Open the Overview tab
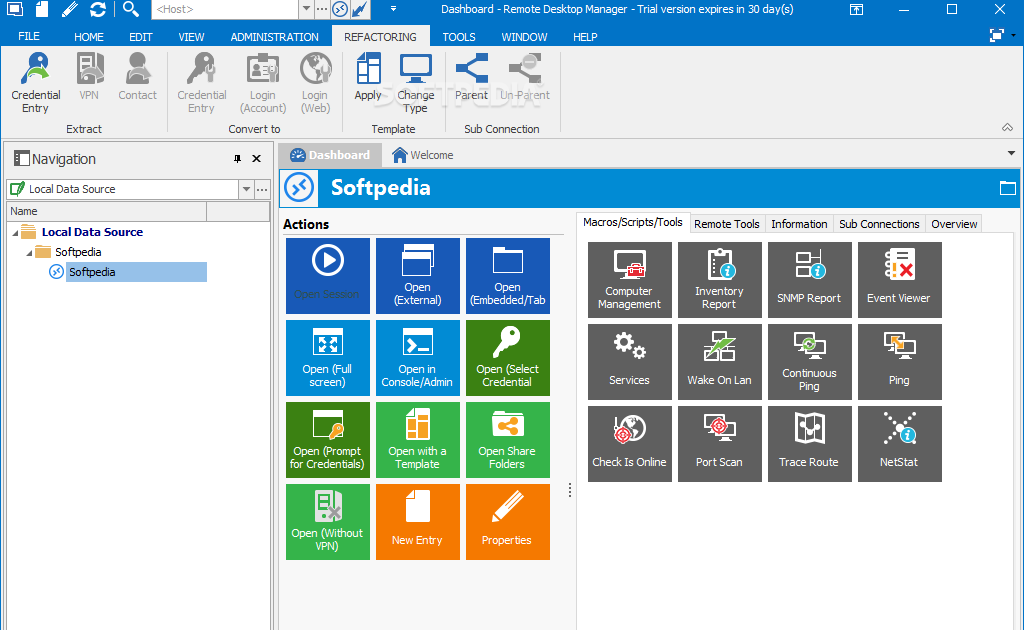The image size is (1024, 630). tap(954, 224)
